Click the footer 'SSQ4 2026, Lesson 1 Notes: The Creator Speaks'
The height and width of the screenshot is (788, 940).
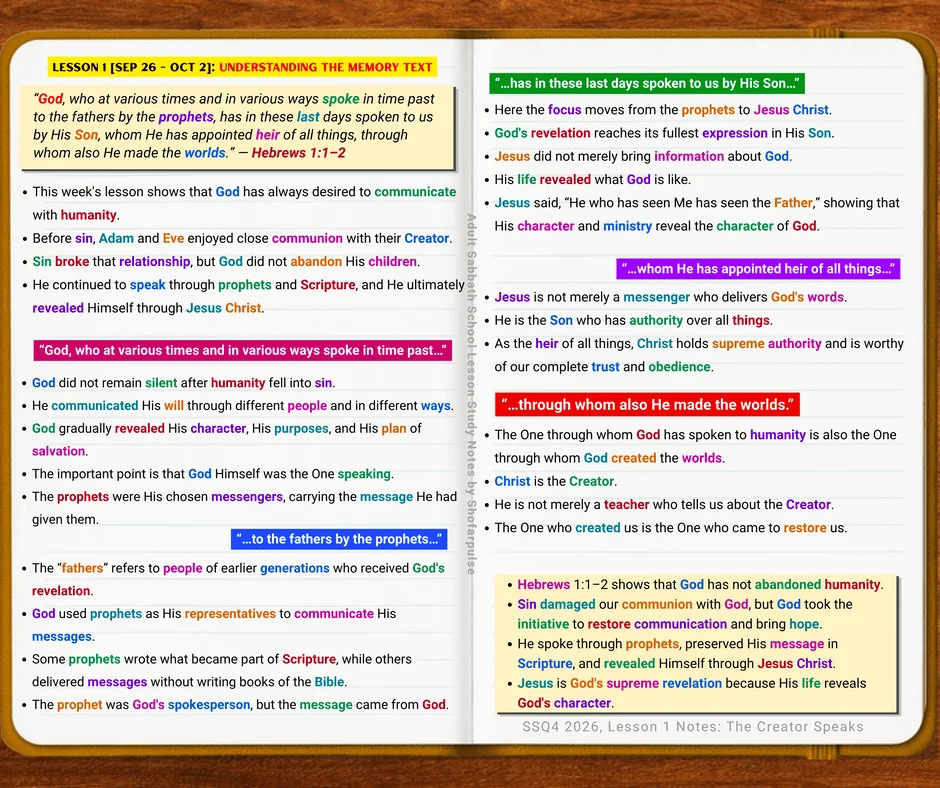pyautogui.click(x=693, y=727)
